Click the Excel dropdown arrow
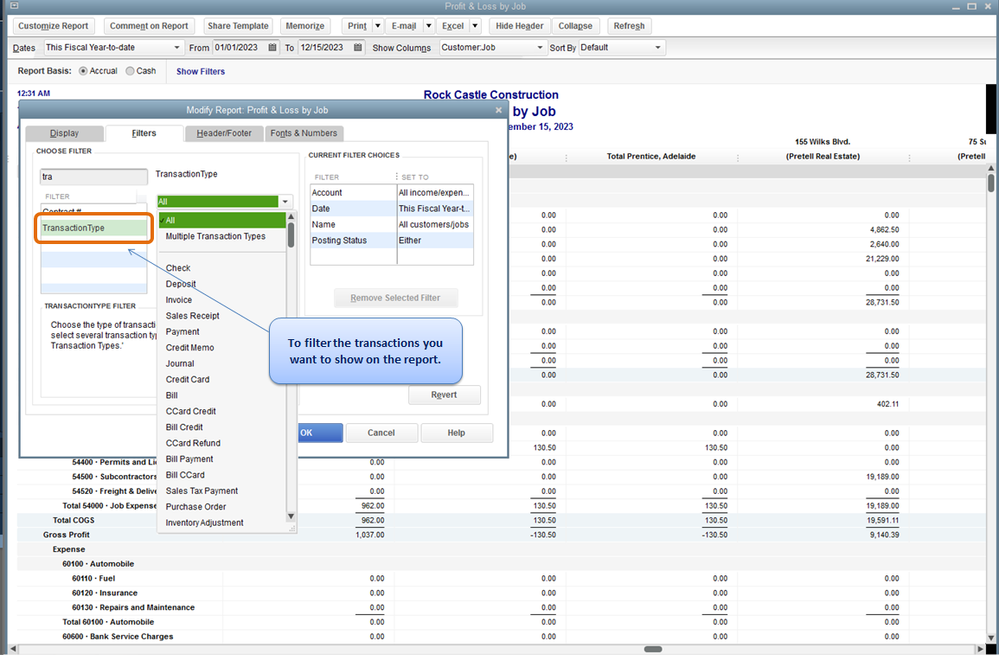This screenshot has height=655, width=999. coord(478,26)
